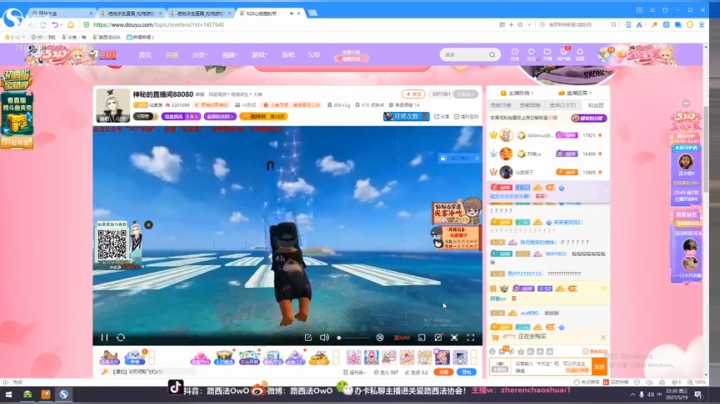Open the notification bell icon in header
Viewport: 720px width, 404px height.
click(580, 54)
